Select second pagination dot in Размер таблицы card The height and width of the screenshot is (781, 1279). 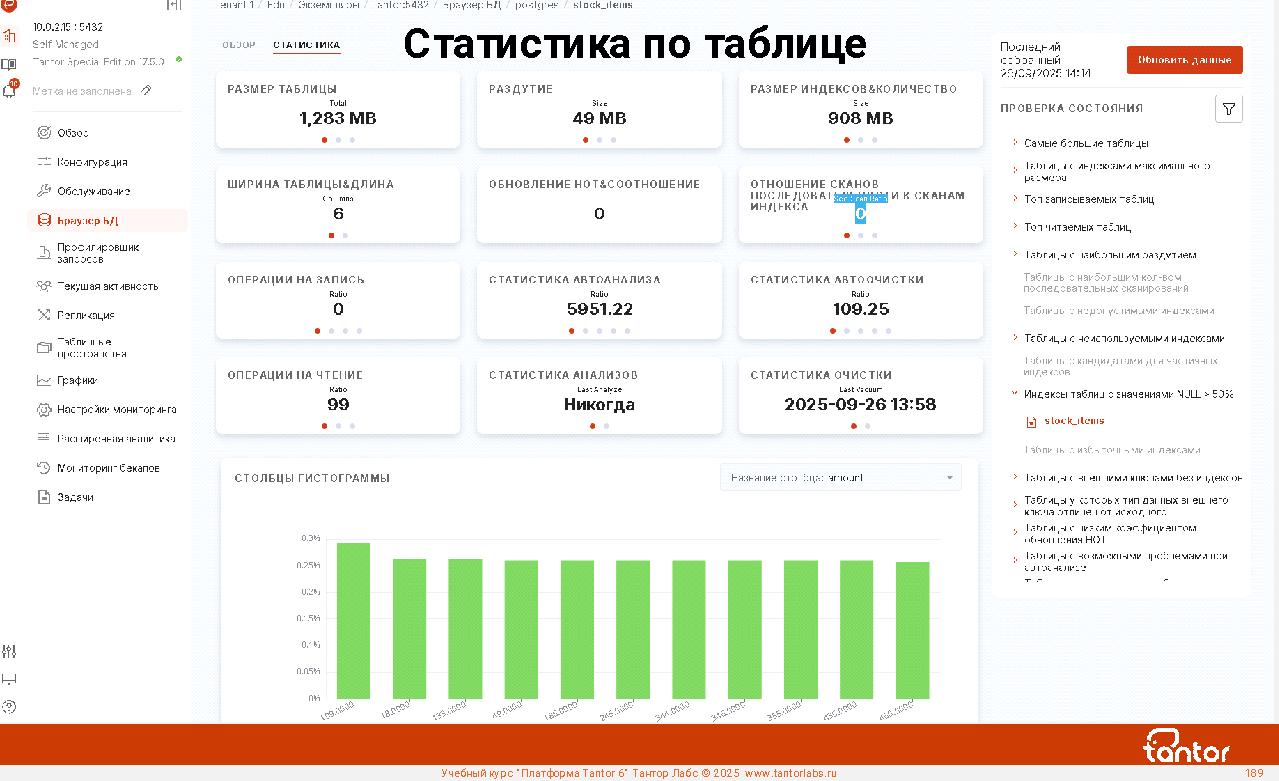coord(338,140)
